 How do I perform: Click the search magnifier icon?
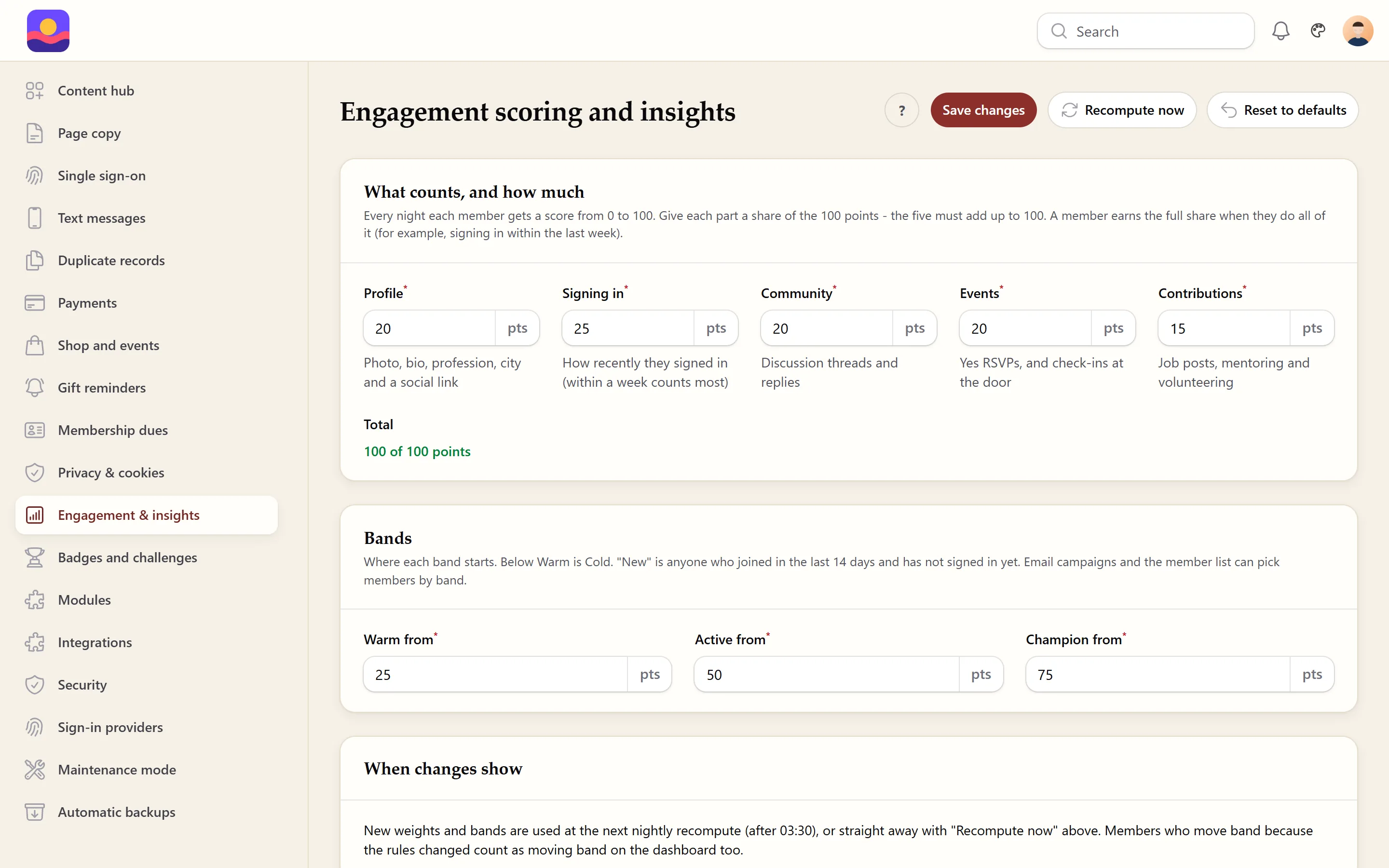[1059, 31]
